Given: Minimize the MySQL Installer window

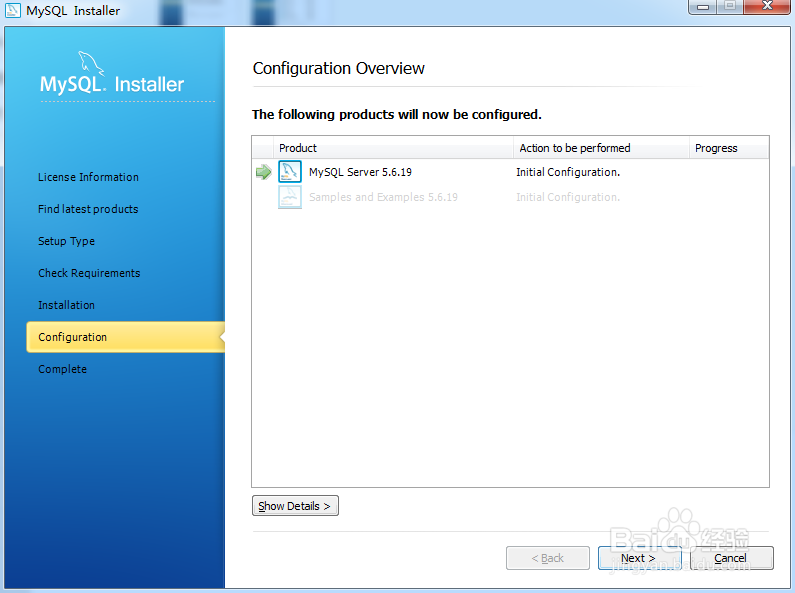Looking at the screenshot, I should coord(703,7).
